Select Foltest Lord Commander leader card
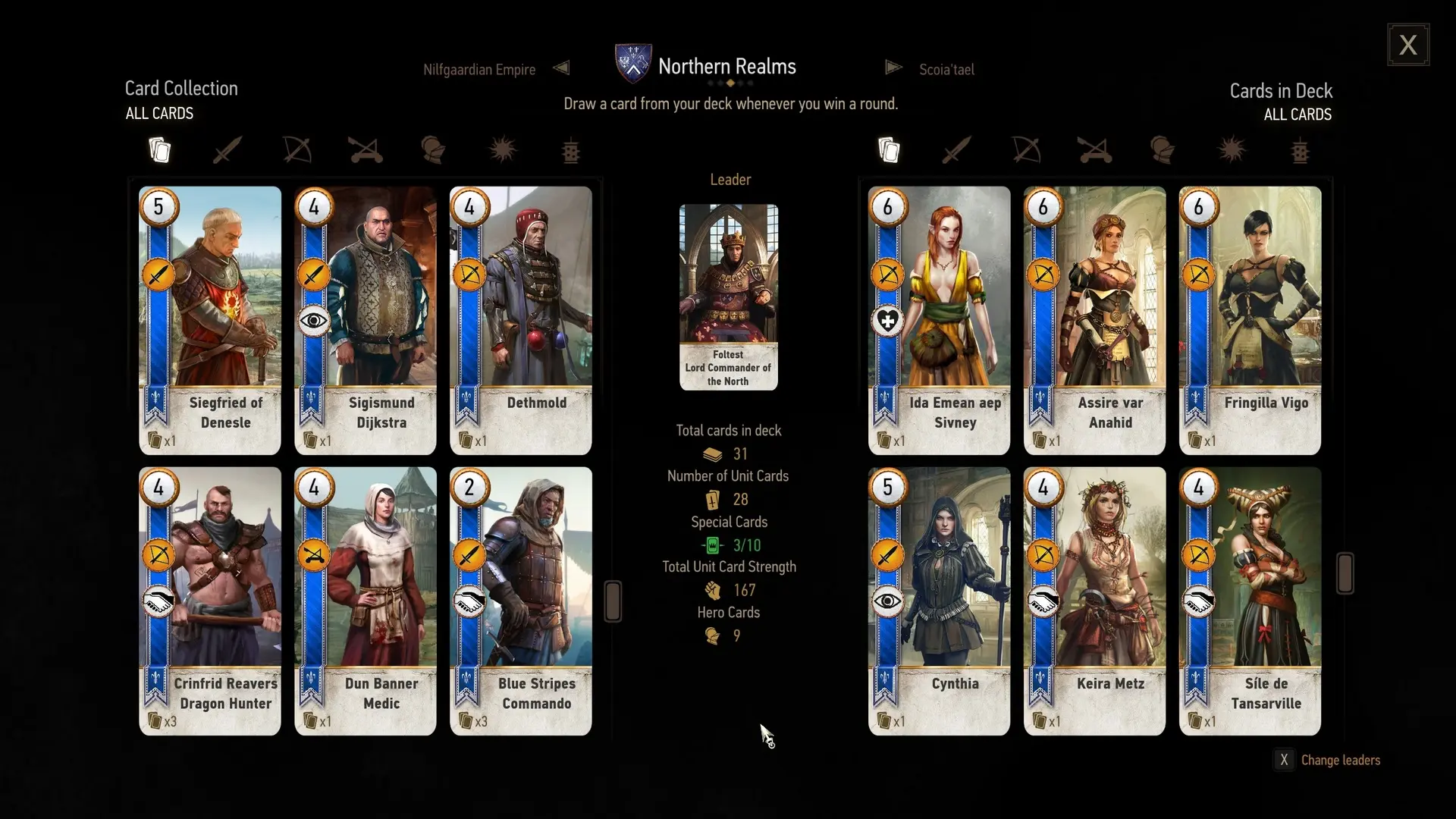This screenshot has height=819, width=1456. (729, 297)
